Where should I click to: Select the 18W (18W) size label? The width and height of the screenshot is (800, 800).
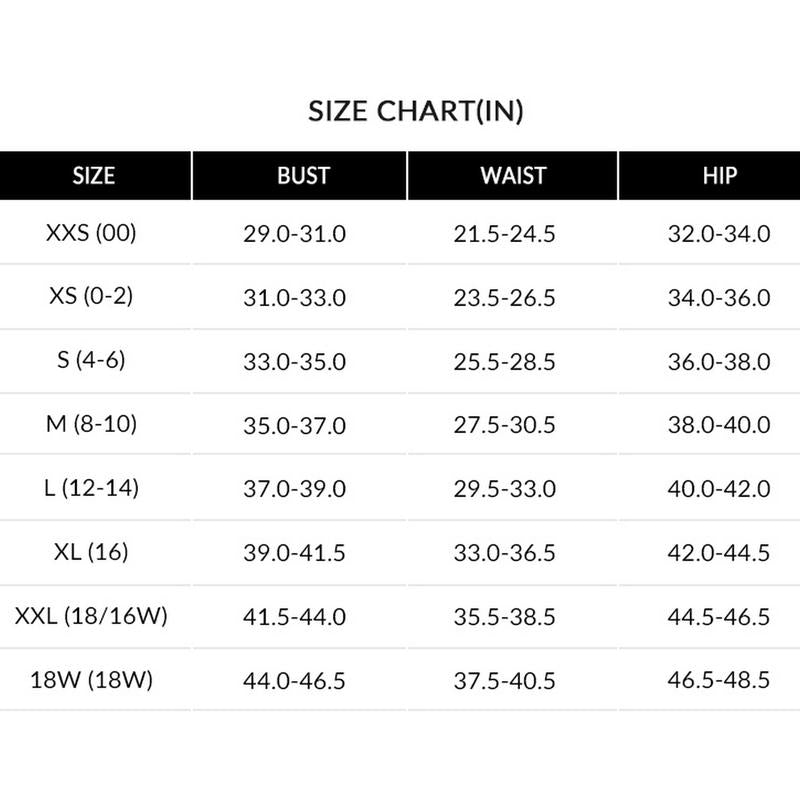tap(91, 680)
